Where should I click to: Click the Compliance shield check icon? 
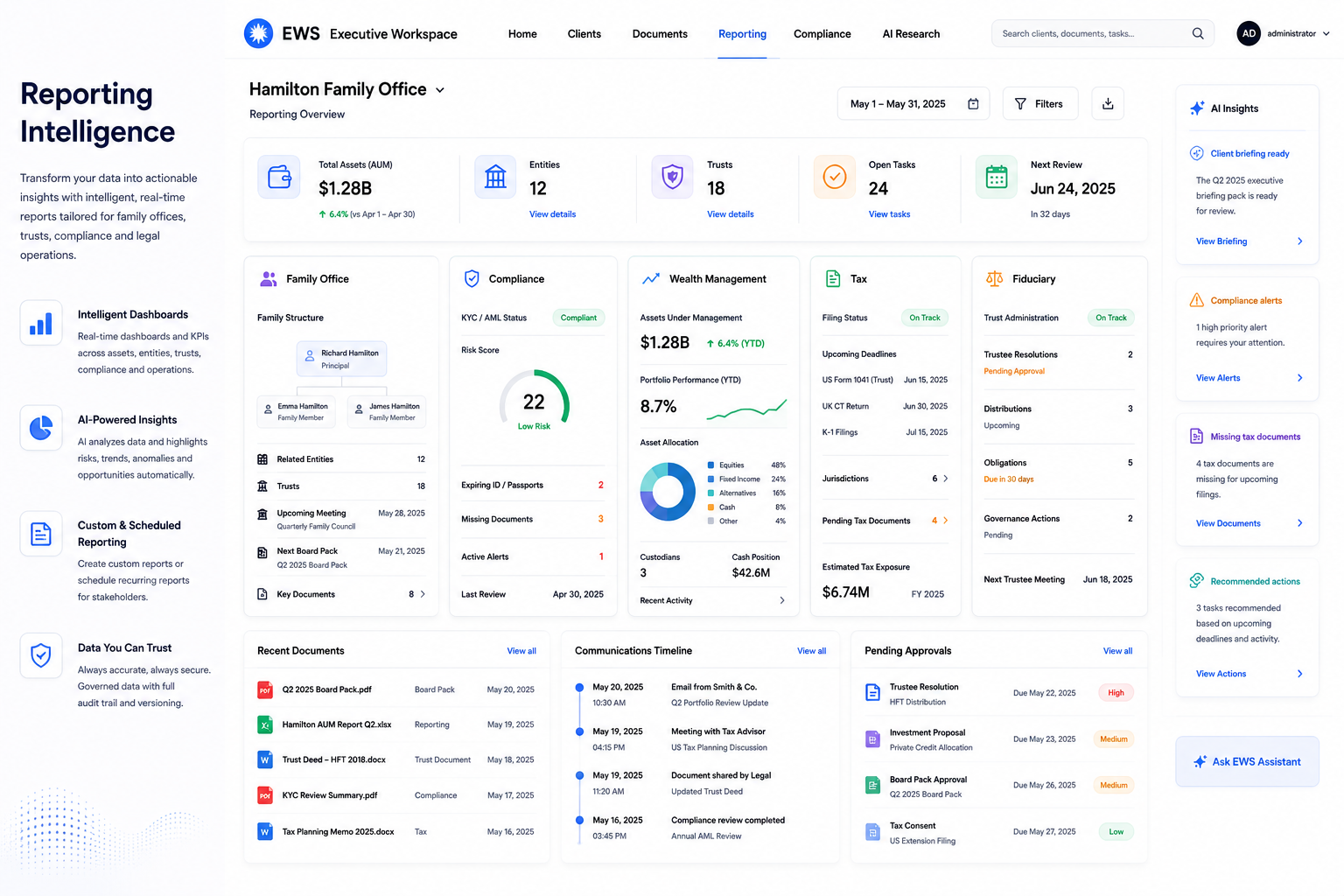point(472,279)
